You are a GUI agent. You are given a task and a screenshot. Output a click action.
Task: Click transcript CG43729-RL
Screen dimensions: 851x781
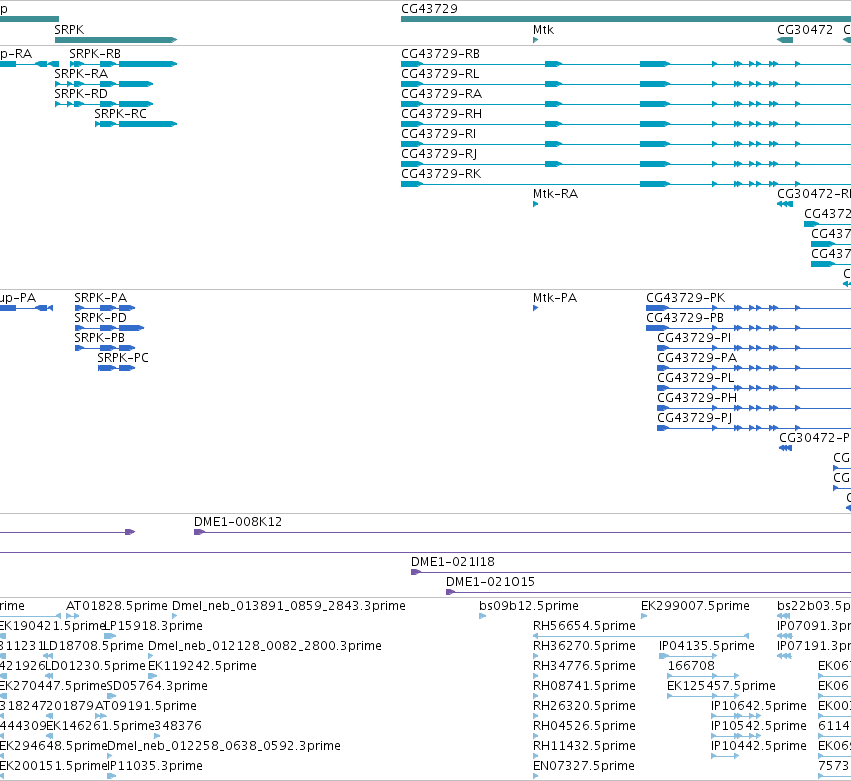point(440,74)
